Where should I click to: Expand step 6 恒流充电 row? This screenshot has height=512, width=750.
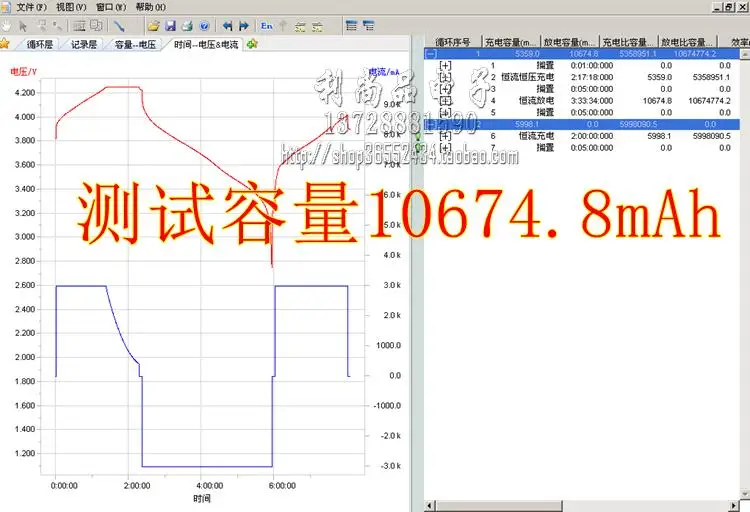[445, 136]
